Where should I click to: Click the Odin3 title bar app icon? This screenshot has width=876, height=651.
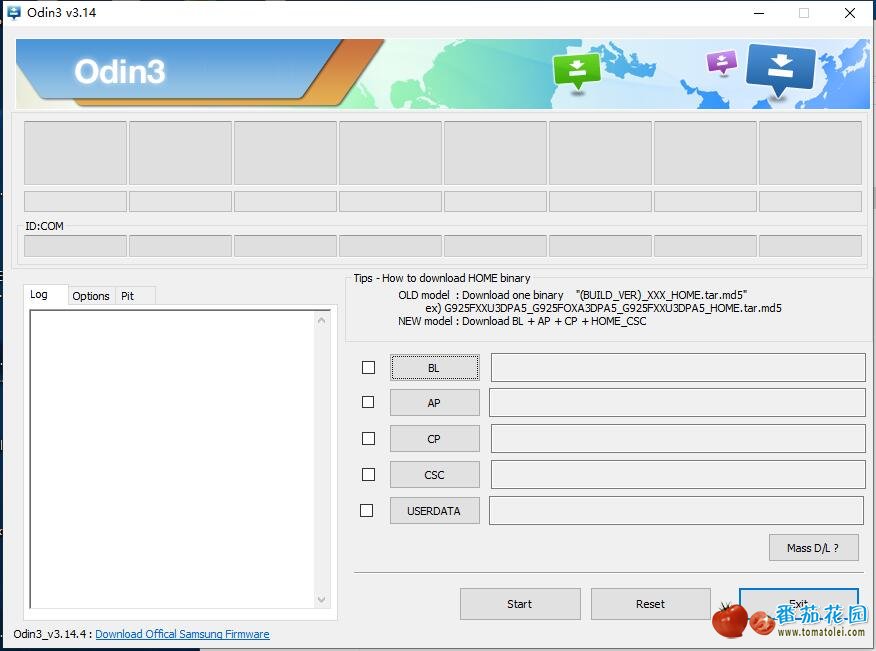tap(13, 12)
